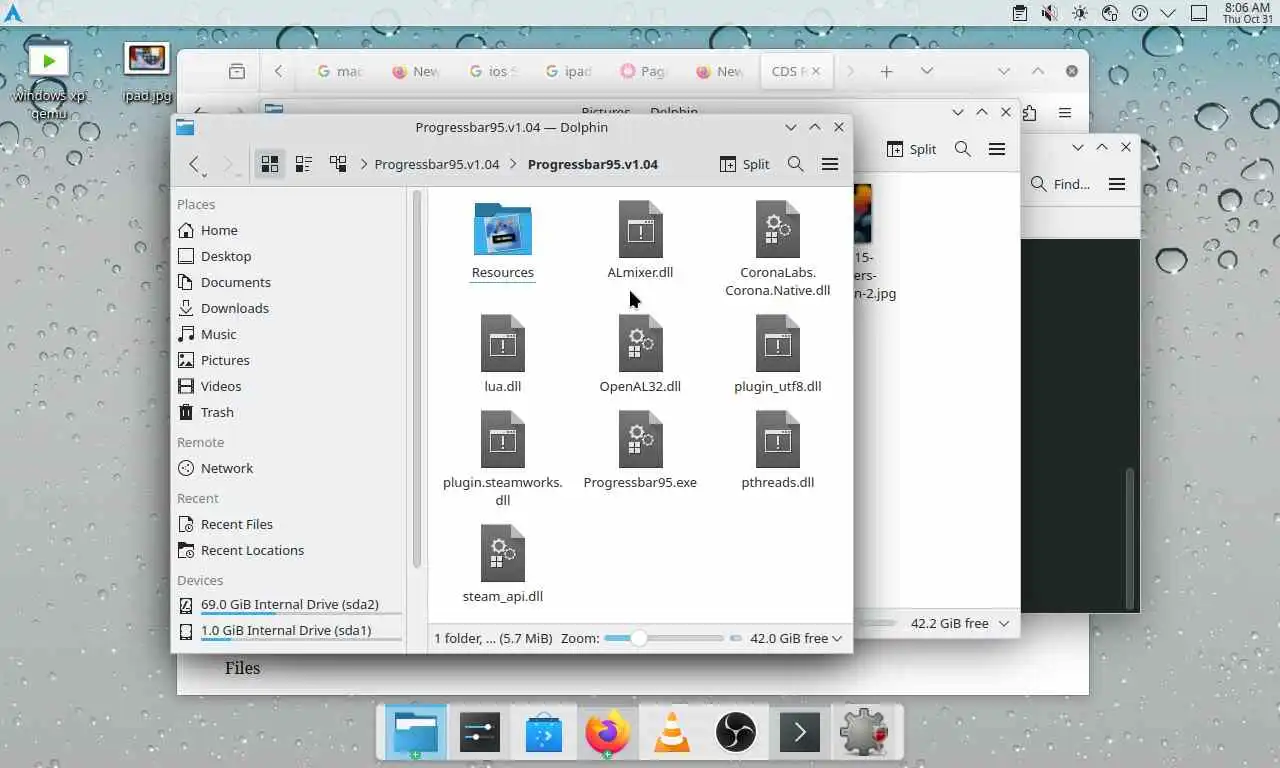Click parent Progressbar95.v1.04 breadcrumb
Viewport: 1280px width, 768px height.
(437, 164)
